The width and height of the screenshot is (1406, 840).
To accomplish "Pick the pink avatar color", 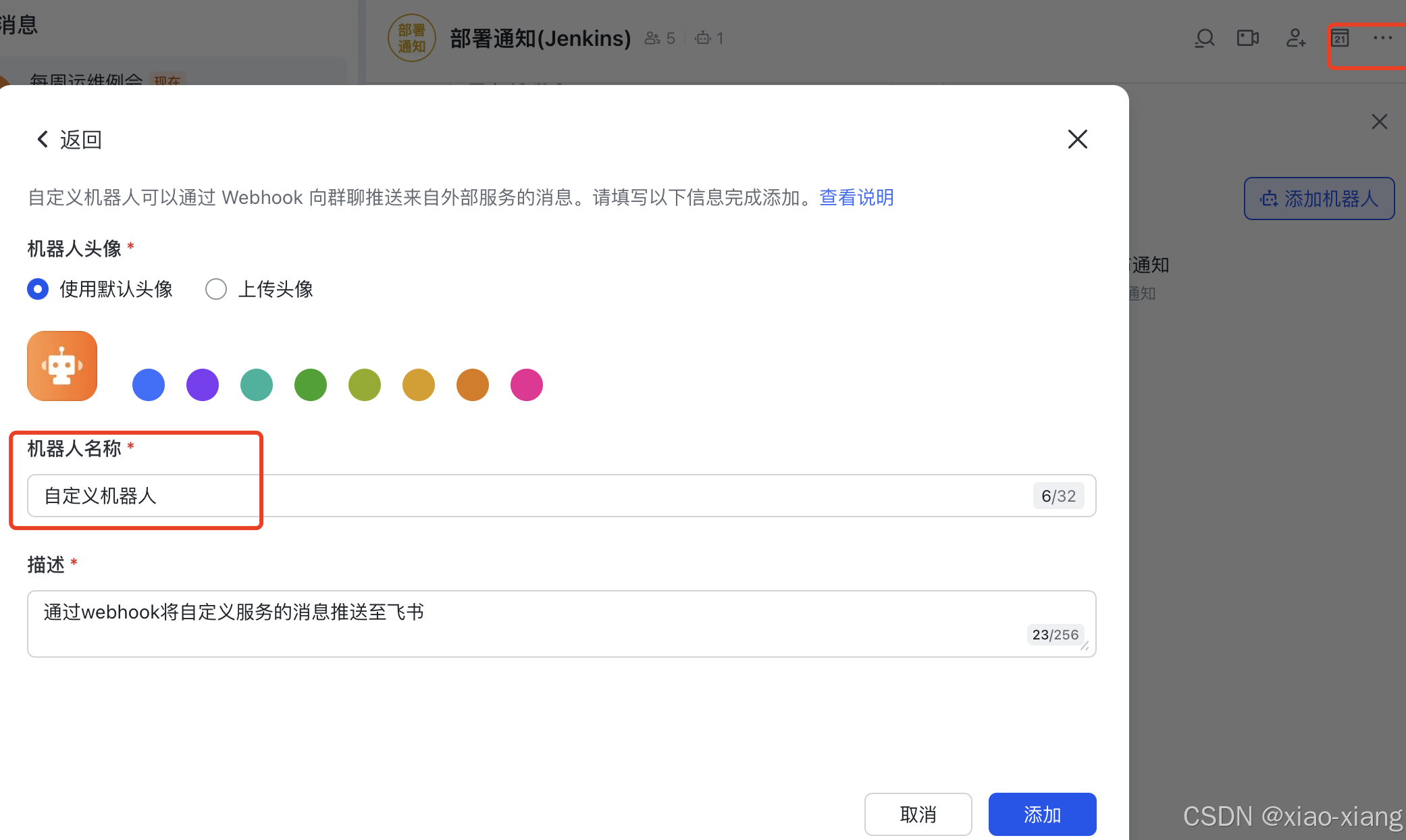I will coord(527,385).
